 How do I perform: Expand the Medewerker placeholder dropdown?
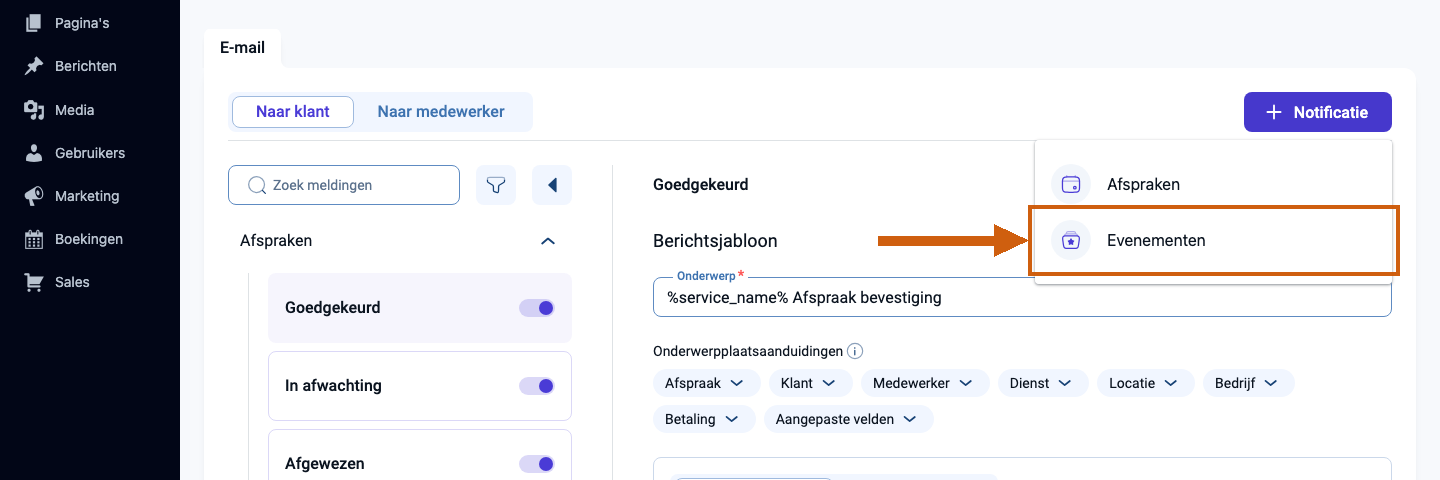[925, 383]
